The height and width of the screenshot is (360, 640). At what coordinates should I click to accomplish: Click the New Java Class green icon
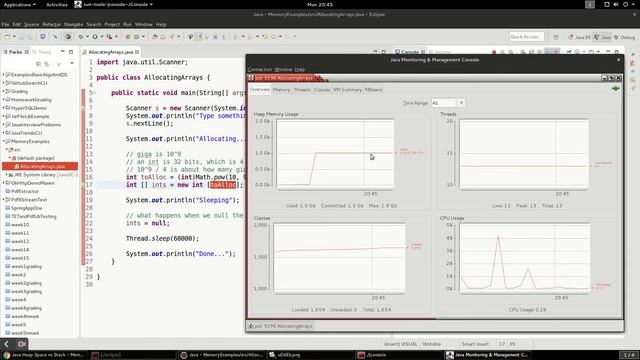[x=137, y=37]
